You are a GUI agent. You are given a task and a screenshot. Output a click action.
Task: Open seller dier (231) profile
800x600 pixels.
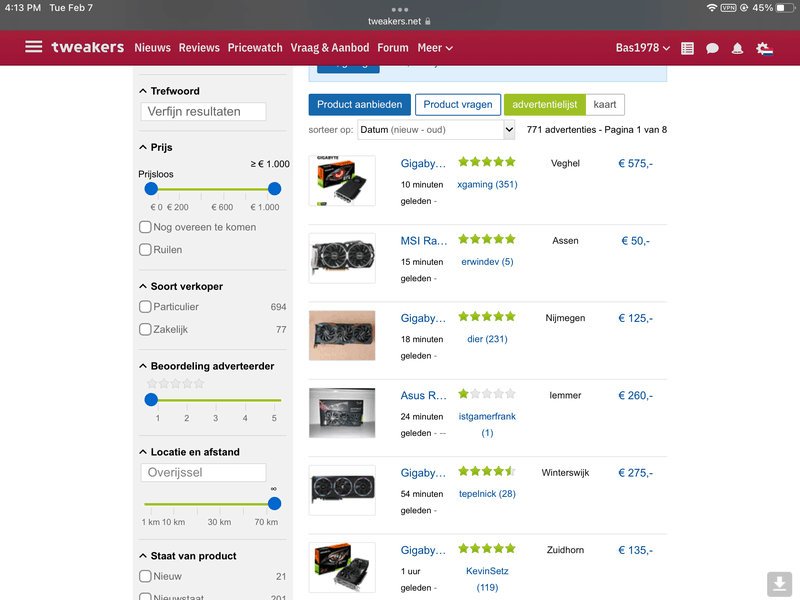pyautogui.click(x=487, y=339)
